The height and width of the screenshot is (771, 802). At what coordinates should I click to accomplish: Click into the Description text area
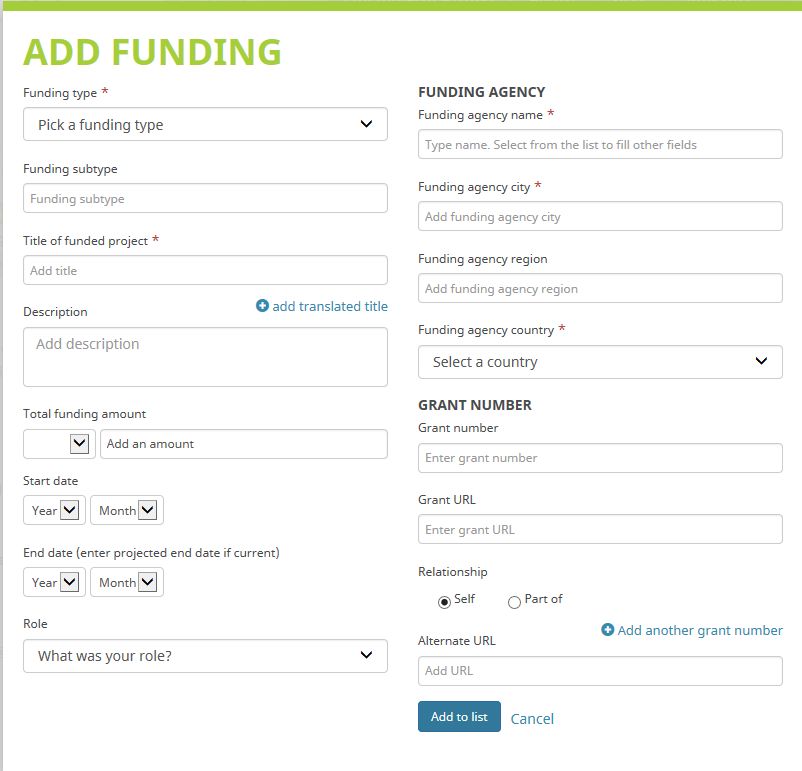pyautogui.click(x=205, y=356)
